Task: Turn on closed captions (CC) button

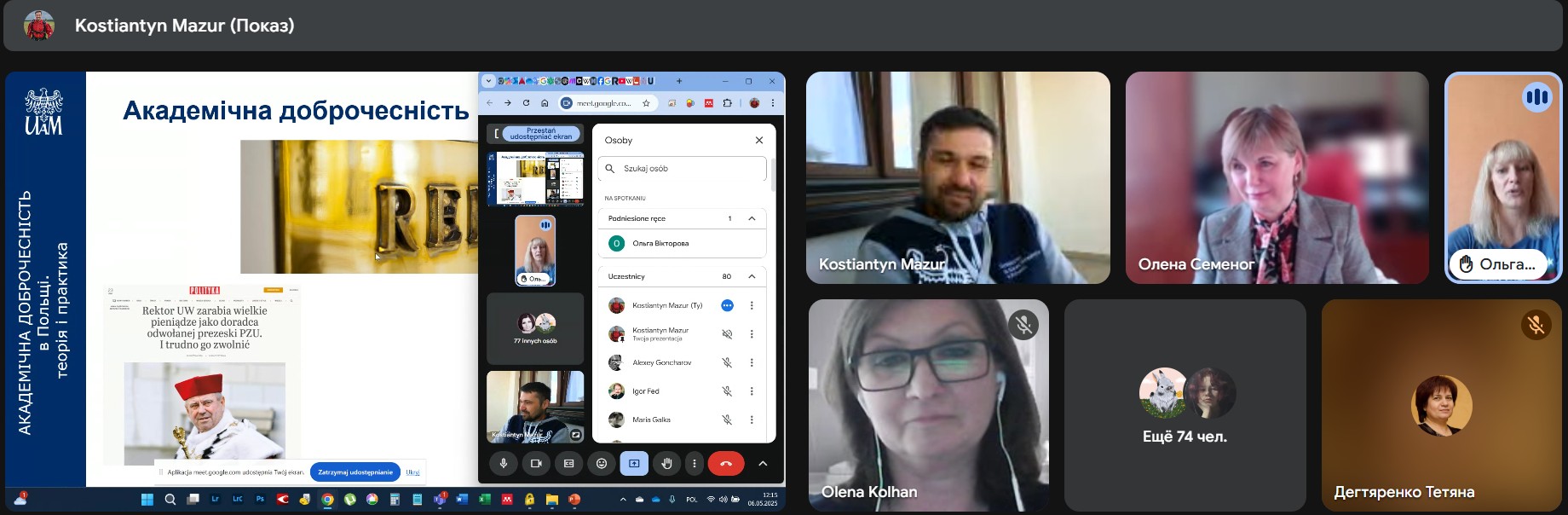Action: 568,463
